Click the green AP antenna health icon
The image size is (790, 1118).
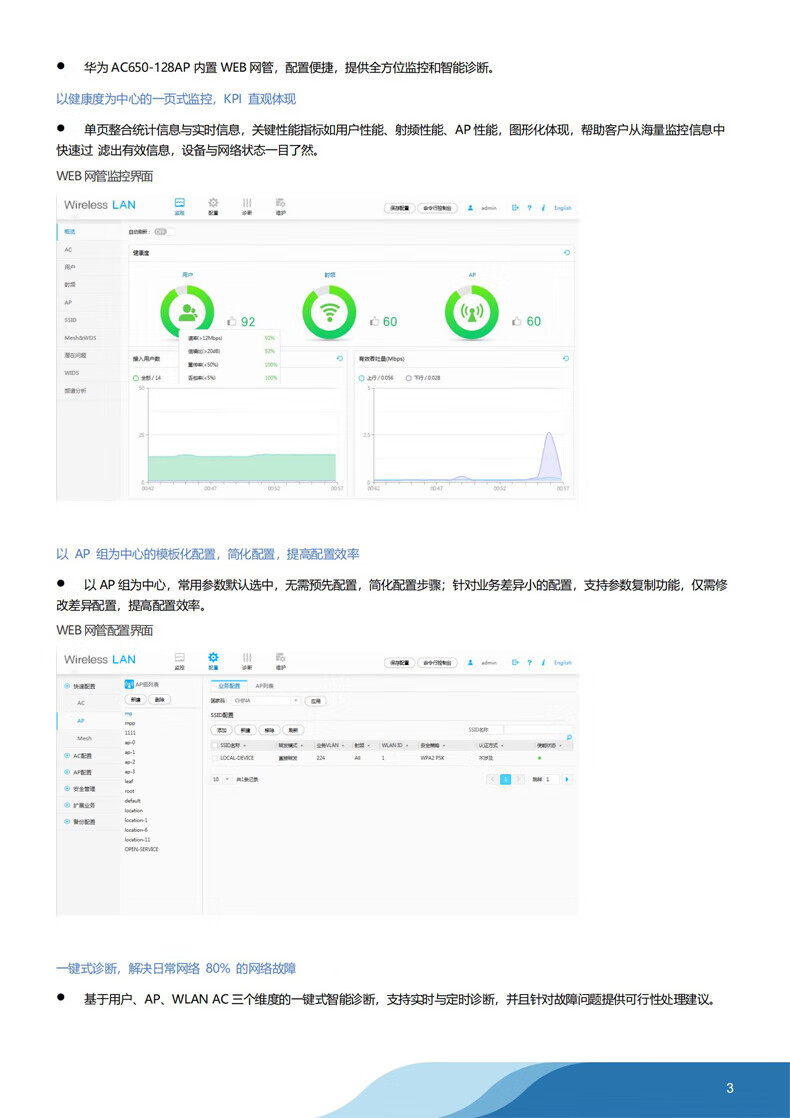pyautogui.click(x=470, y=313)
